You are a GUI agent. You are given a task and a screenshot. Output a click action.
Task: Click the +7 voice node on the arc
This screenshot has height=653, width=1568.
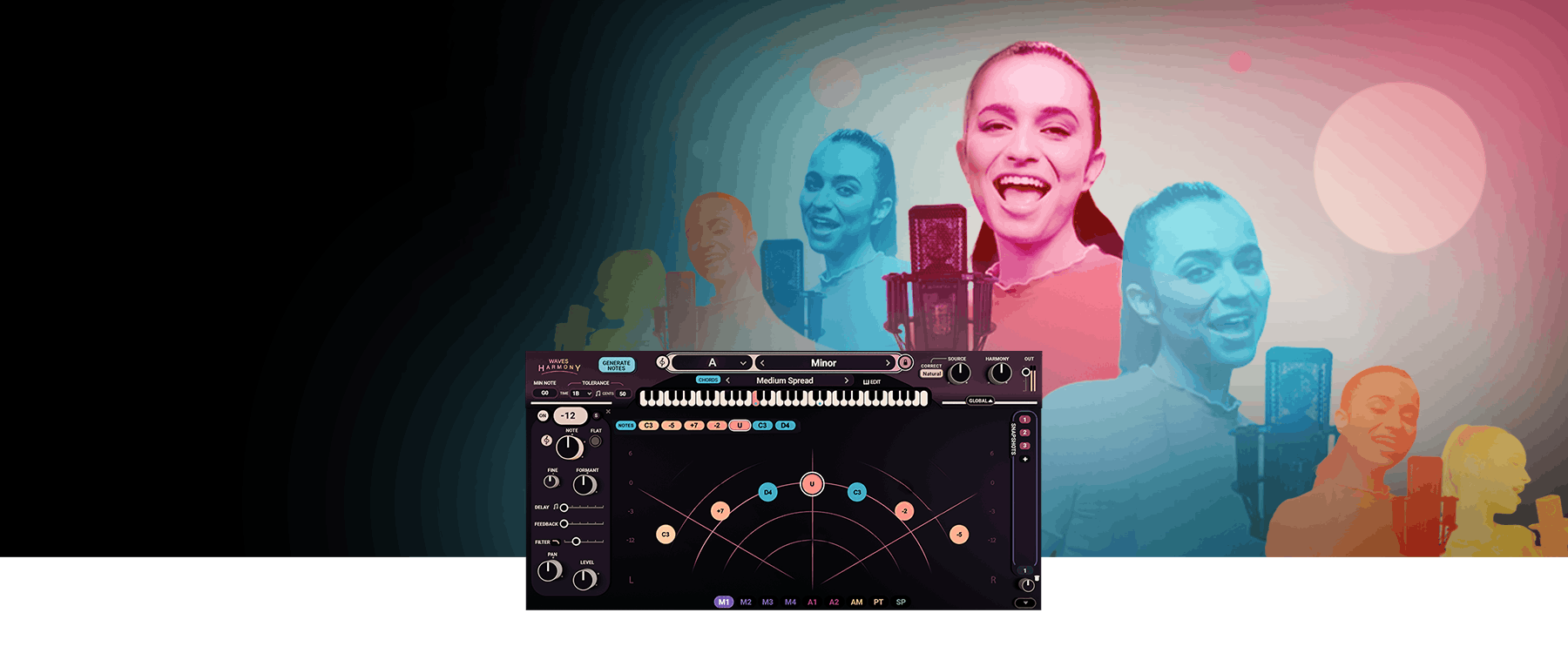[720, 511]
